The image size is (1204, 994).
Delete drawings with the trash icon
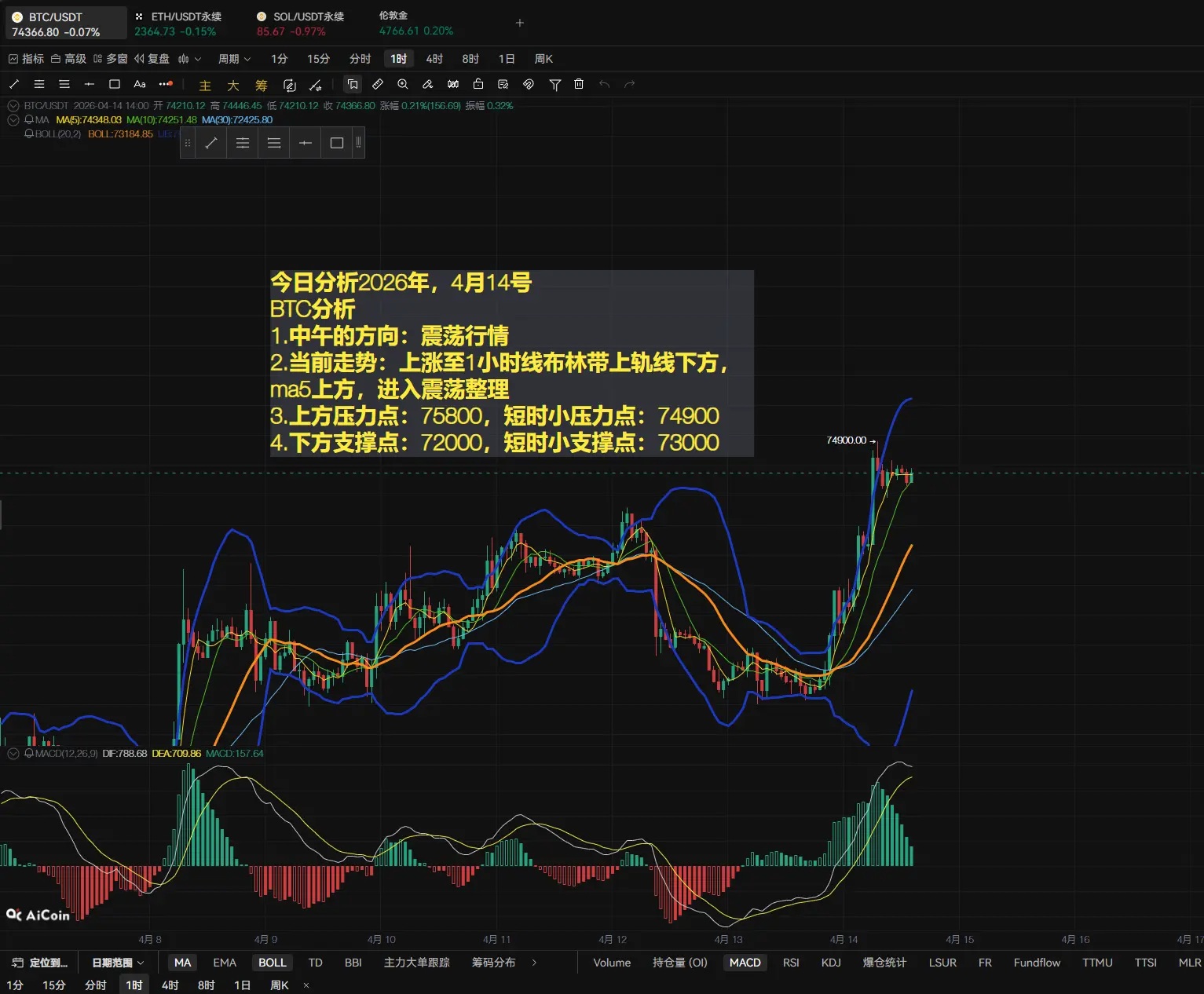click(579, 84)
